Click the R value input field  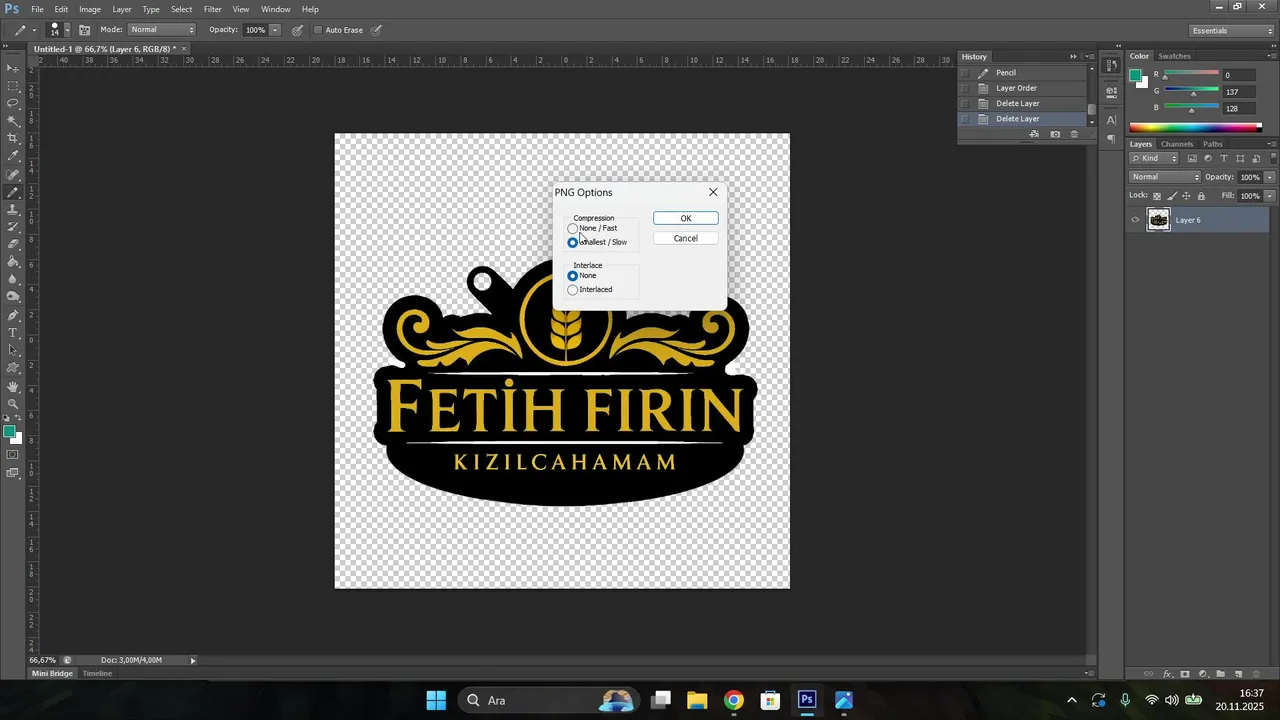tap(1239, 75)
